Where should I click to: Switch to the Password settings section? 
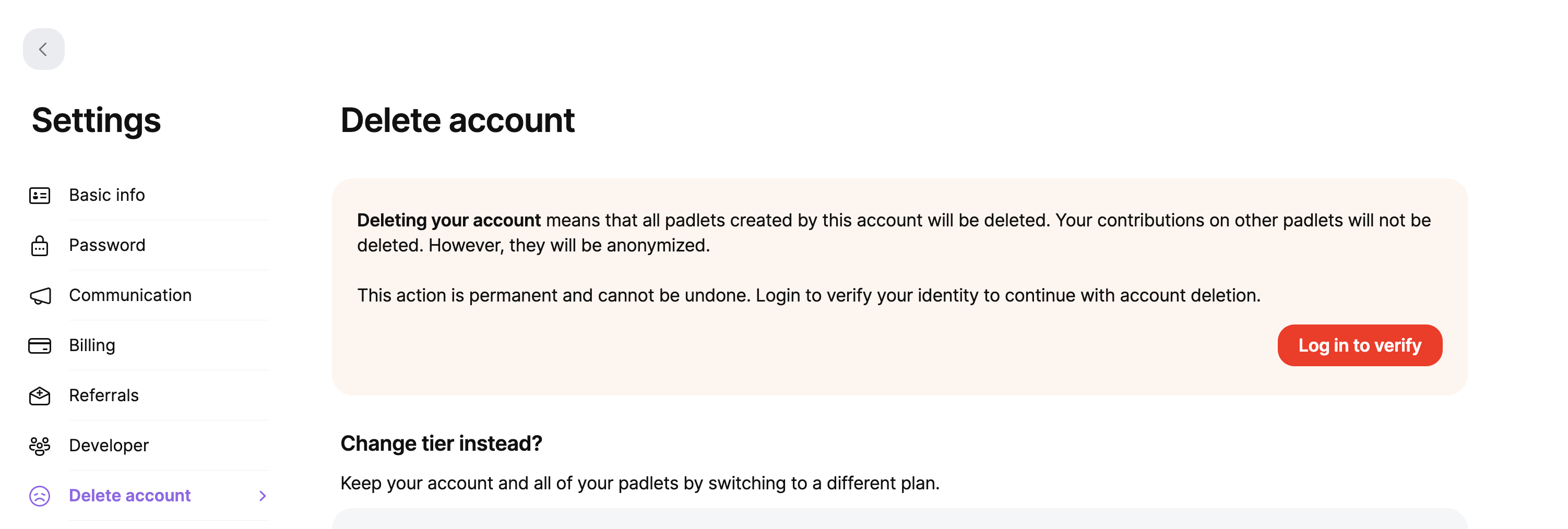(107, 246)
